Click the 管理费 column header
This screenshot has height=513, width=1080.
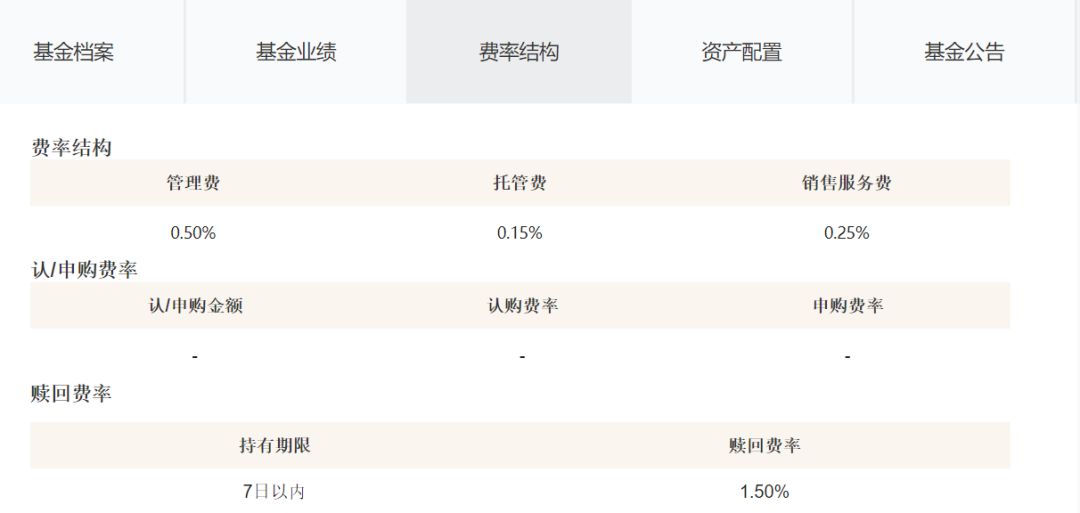193,183
